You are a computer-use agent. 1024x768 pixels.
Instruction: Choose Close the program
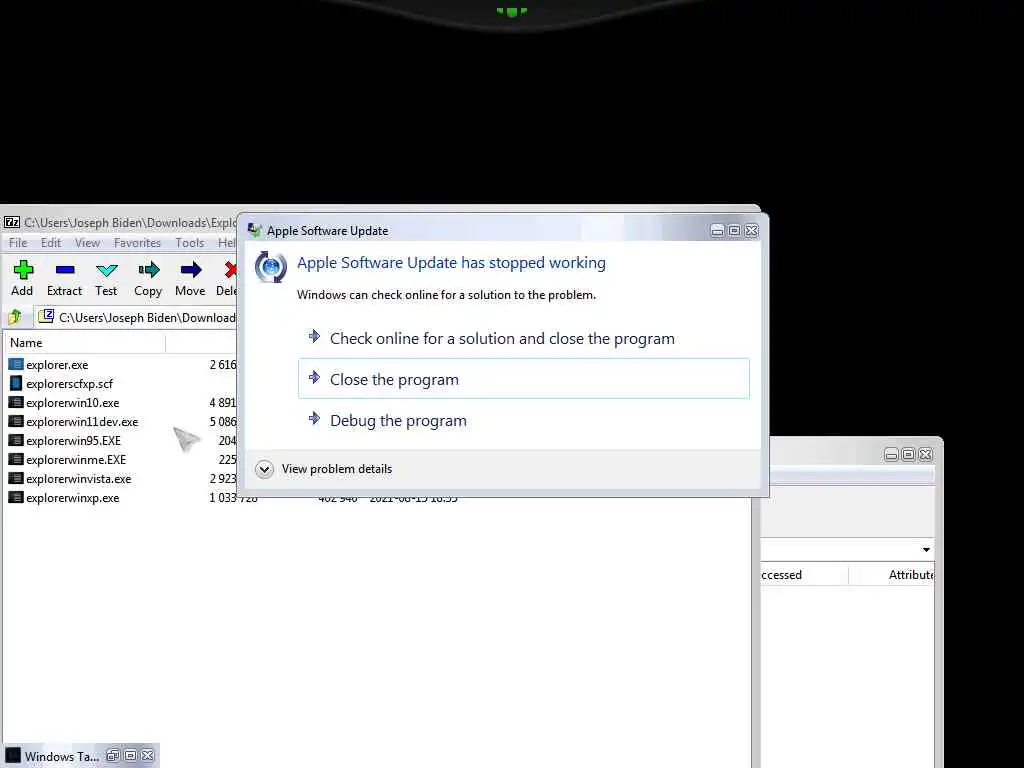(x=524, y=379)
